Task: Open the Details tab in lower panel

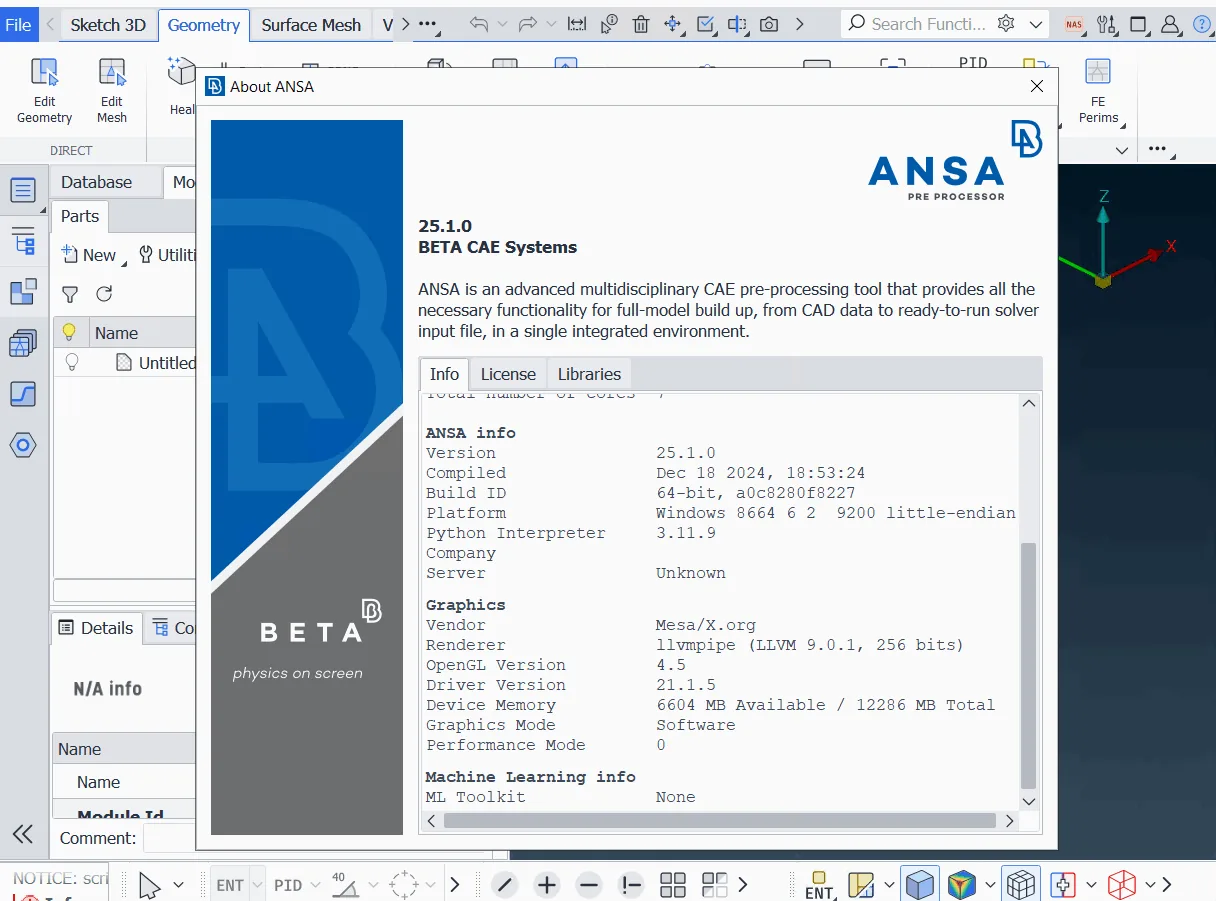Action: [x=97, y=628]
